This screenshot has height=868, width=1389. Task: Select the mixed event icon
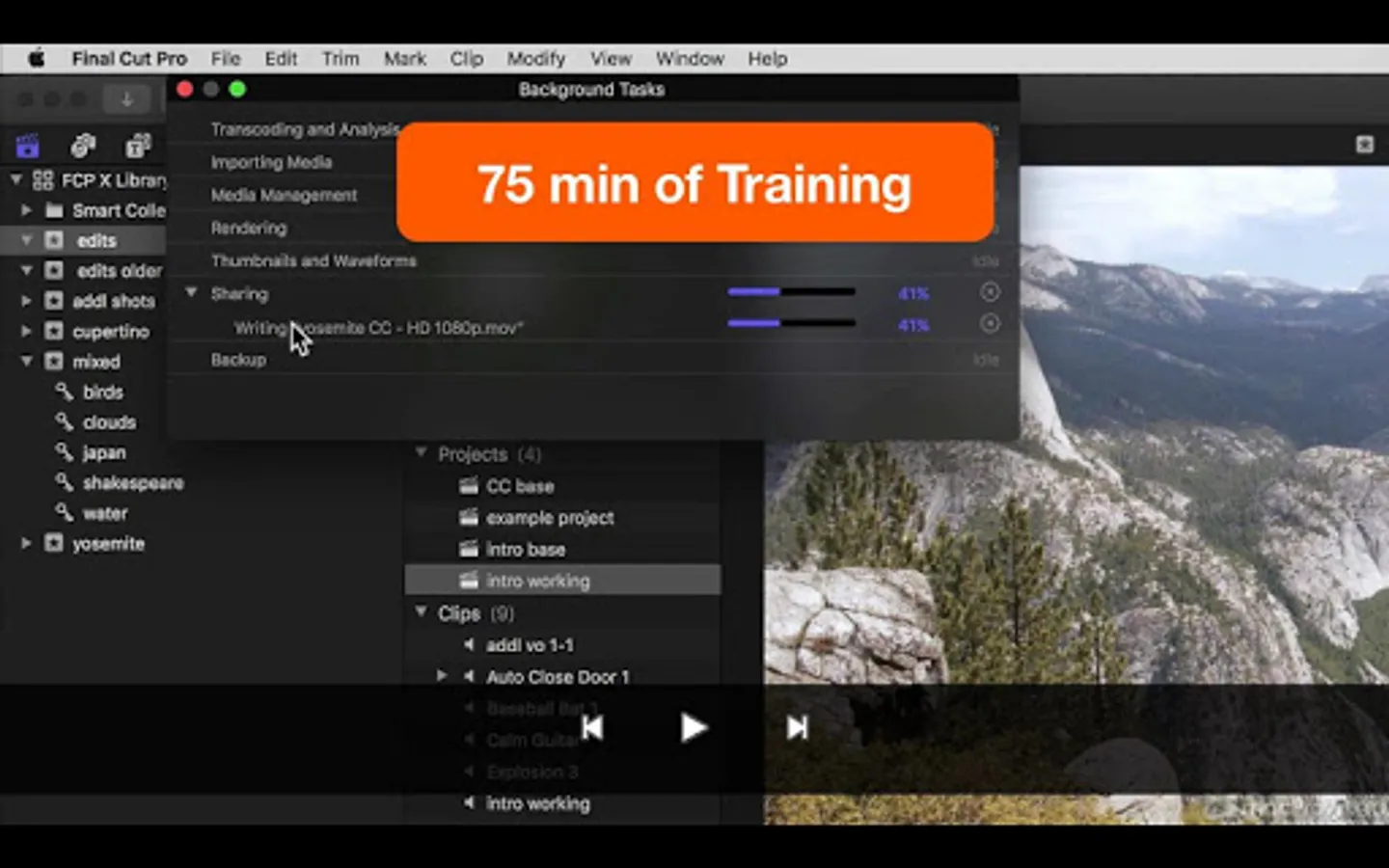pyautogui.click(x=54, y=362)
